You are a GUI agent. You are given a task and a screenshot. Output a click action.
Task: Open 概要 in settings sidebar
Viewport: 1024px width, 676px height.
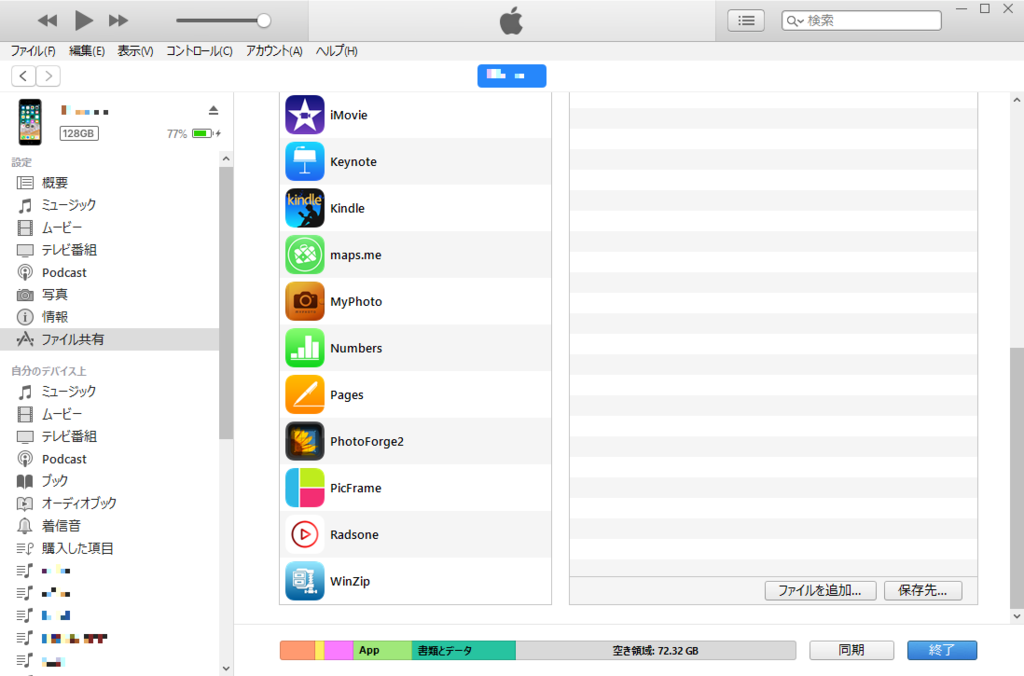click(x=110, y=183)
